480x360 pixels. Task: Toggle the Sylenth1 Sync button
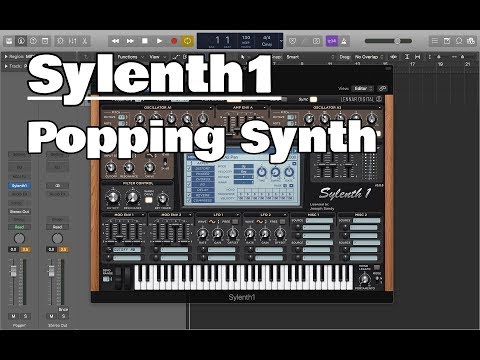[313, 99]
